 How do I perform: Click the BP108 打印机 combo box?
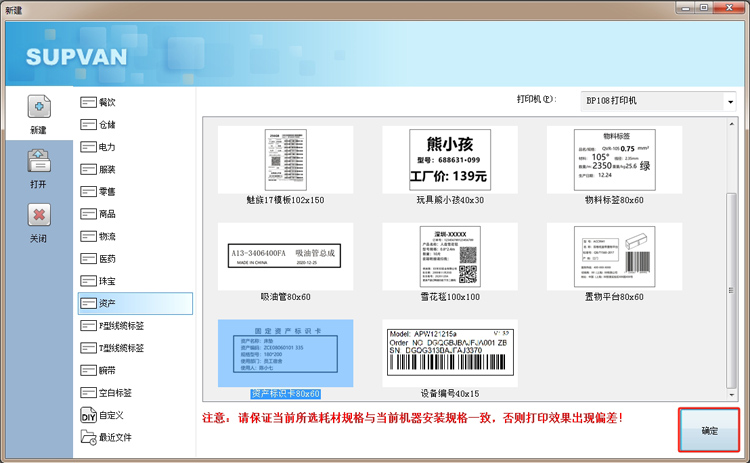(650, 101)
